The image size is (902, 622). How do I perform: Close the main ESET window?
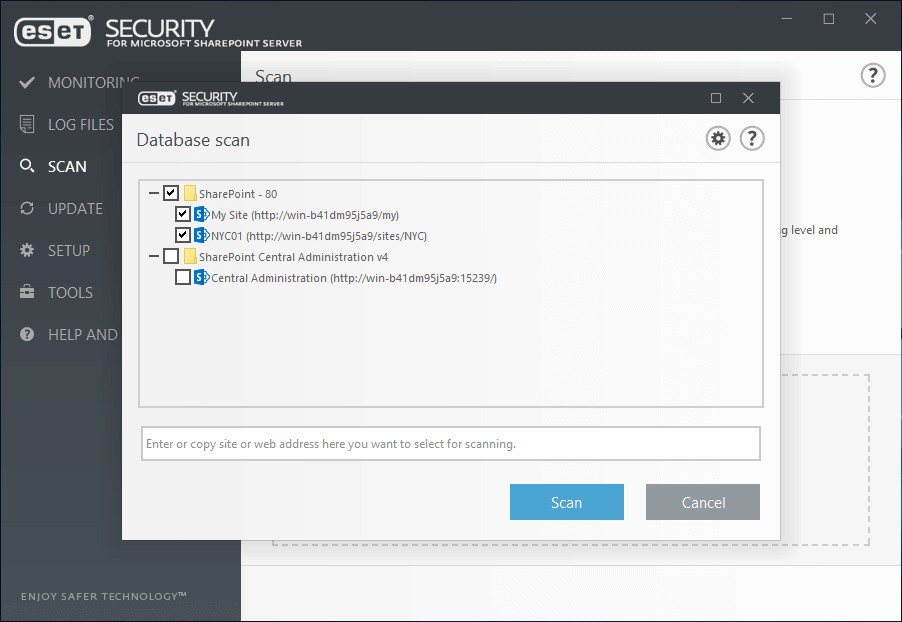(x=870, y=19)
